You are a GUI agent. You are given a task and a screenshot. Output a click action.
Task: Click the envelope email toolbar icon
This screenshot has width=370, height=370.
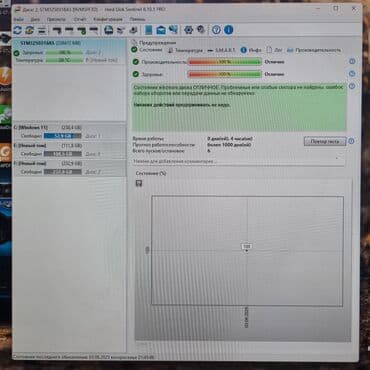pos(161,30)
